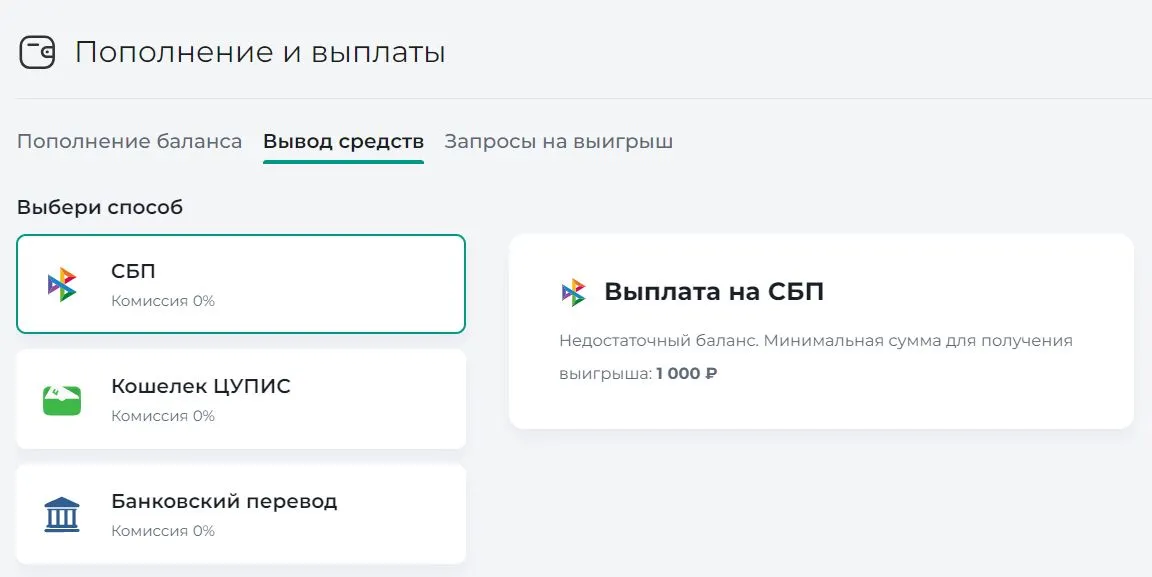Viewport: 1152px width, 577px height.
Task: Select the active Вывод средств tab
Action: (343, 141)
